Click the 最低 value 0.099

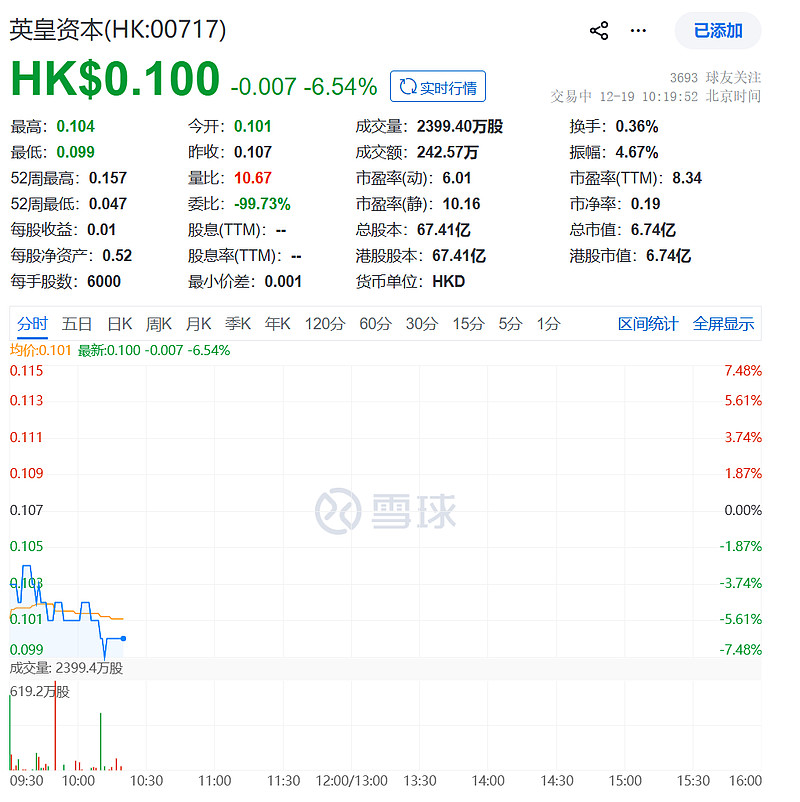[76, 152]
